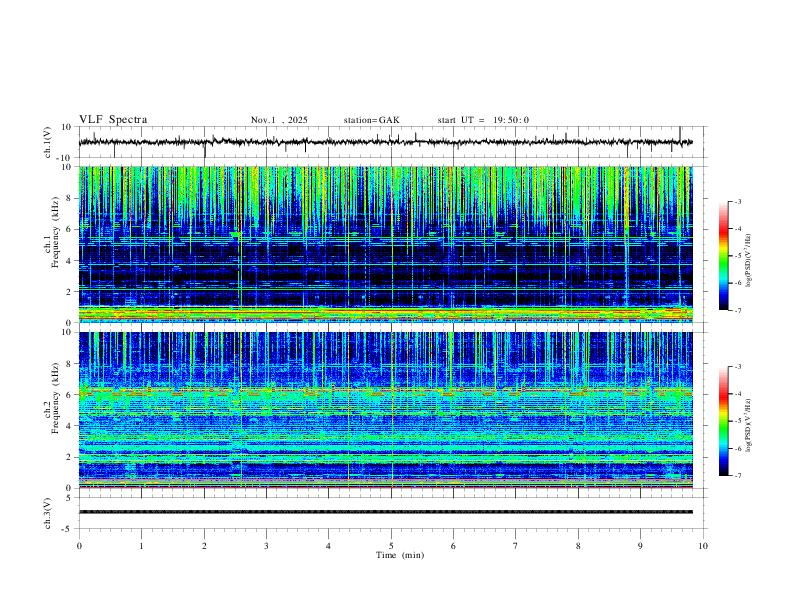The height and width of the screenshot is (612, 792).
Task: Click the "Time (min)" axis label
Action: coord(400,555)
